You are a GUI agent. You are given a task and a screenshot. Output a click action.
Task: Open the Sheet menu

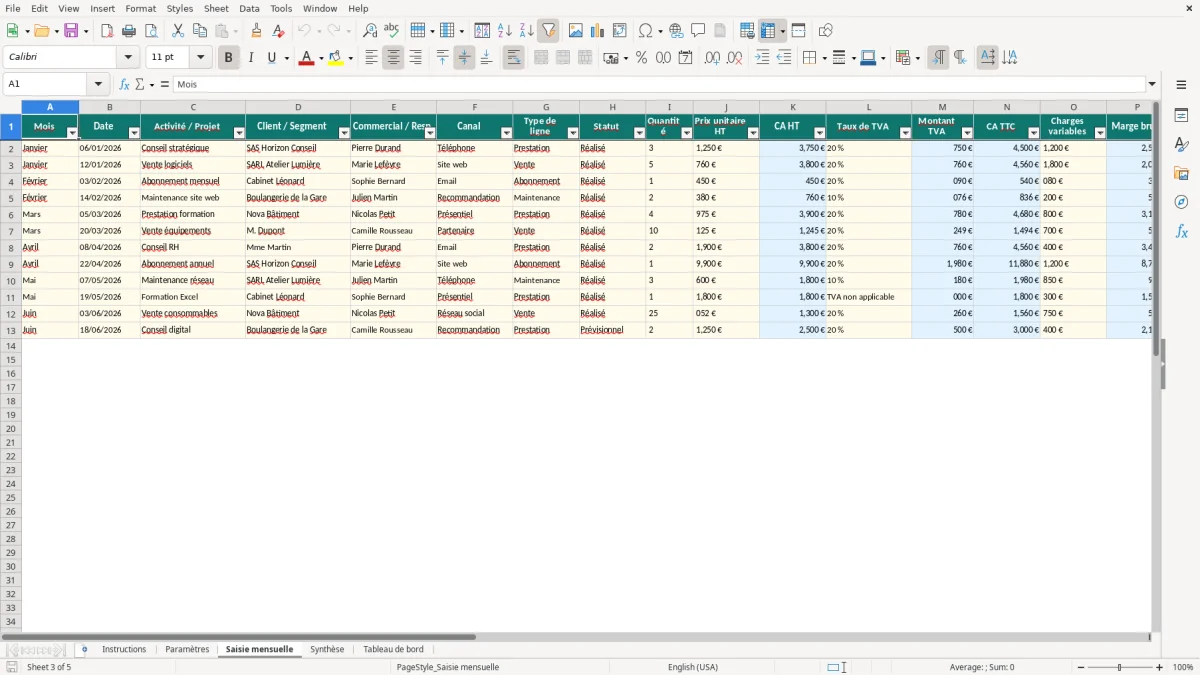tap(216, 8)
